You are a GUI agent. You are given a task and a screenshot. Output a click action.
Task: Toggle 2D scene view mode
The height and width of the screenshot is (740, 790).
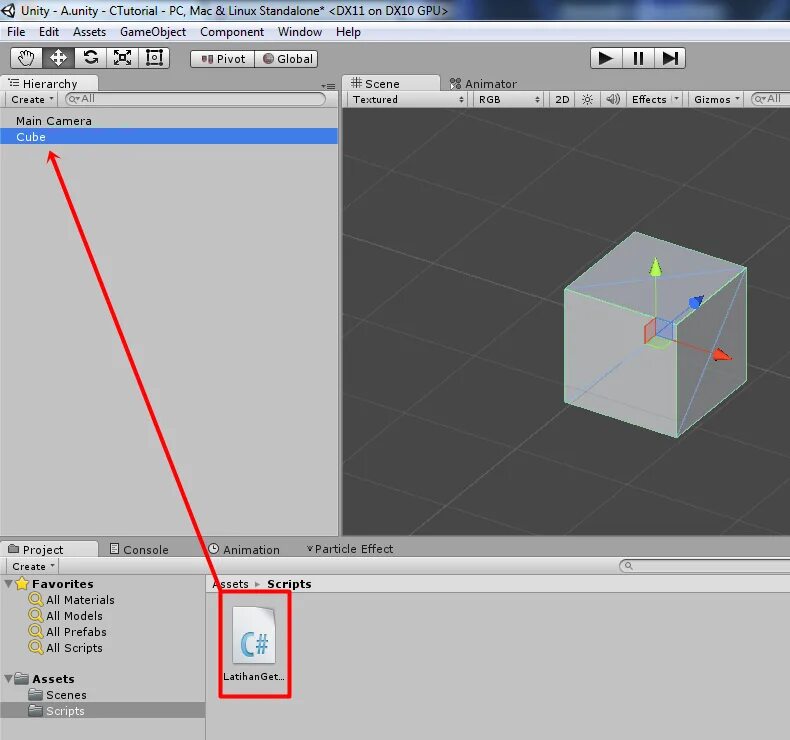pos(562,99)
